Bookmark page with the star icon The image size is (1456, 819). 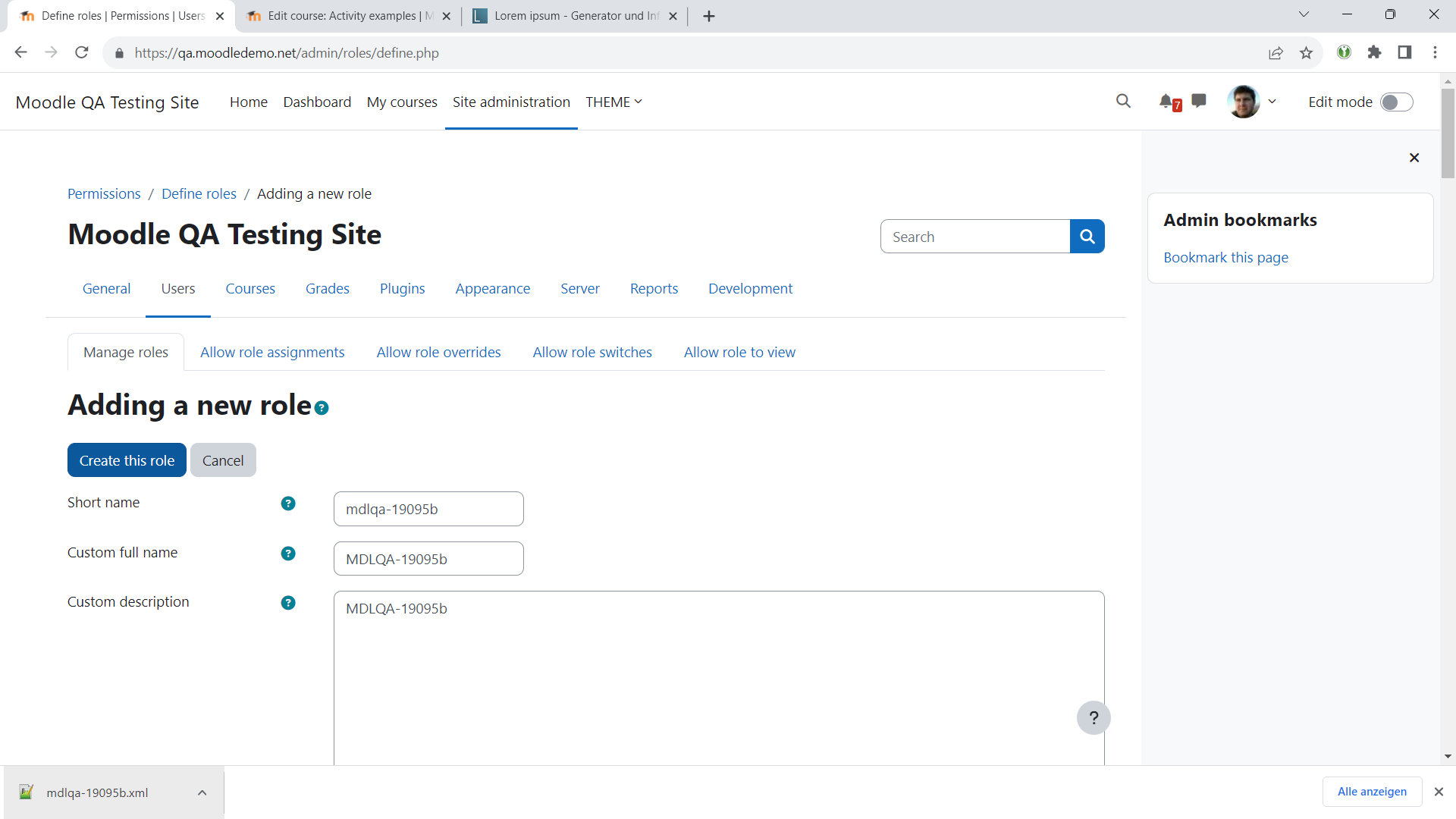(x=1306, y=52)
